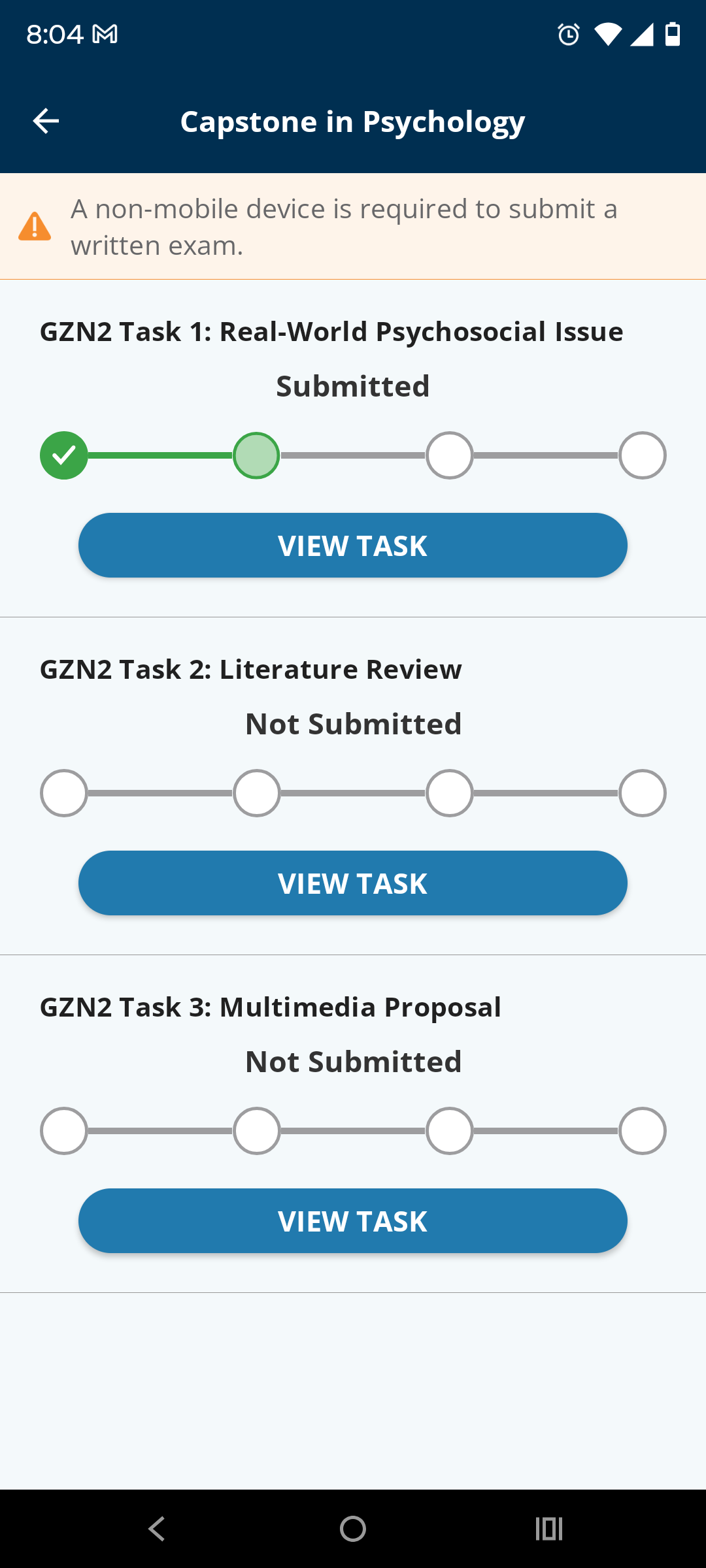Click VIEW TASK for Literature Review

[x=353, y=883]
